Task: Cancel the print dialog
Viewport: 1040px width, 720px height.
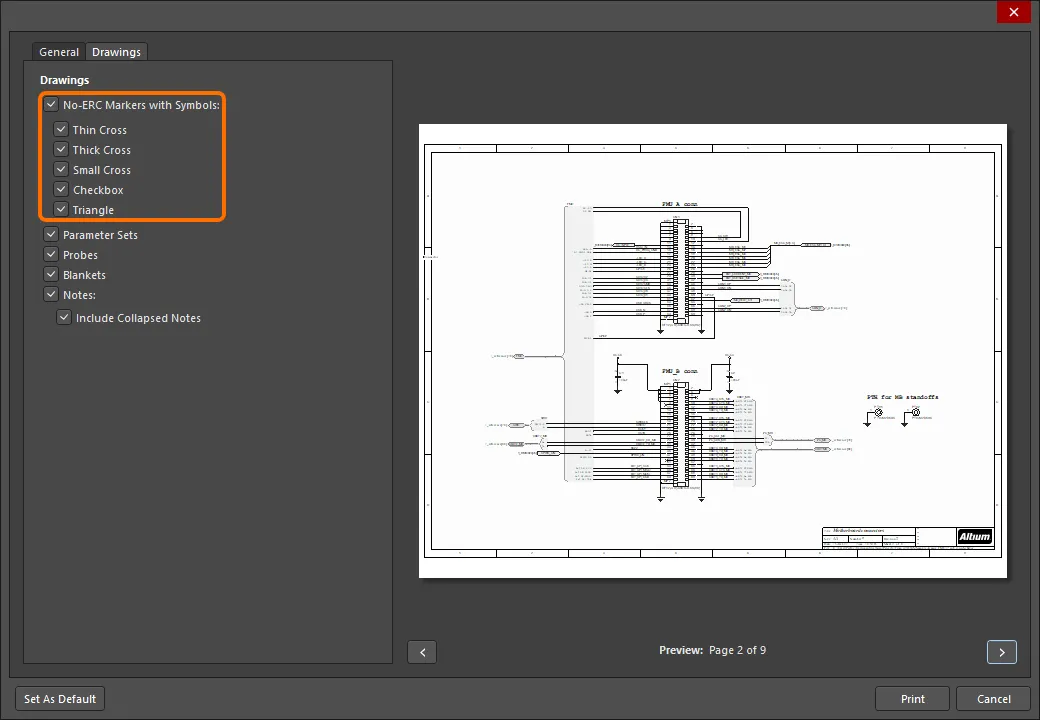Action: tap(994, 699)
